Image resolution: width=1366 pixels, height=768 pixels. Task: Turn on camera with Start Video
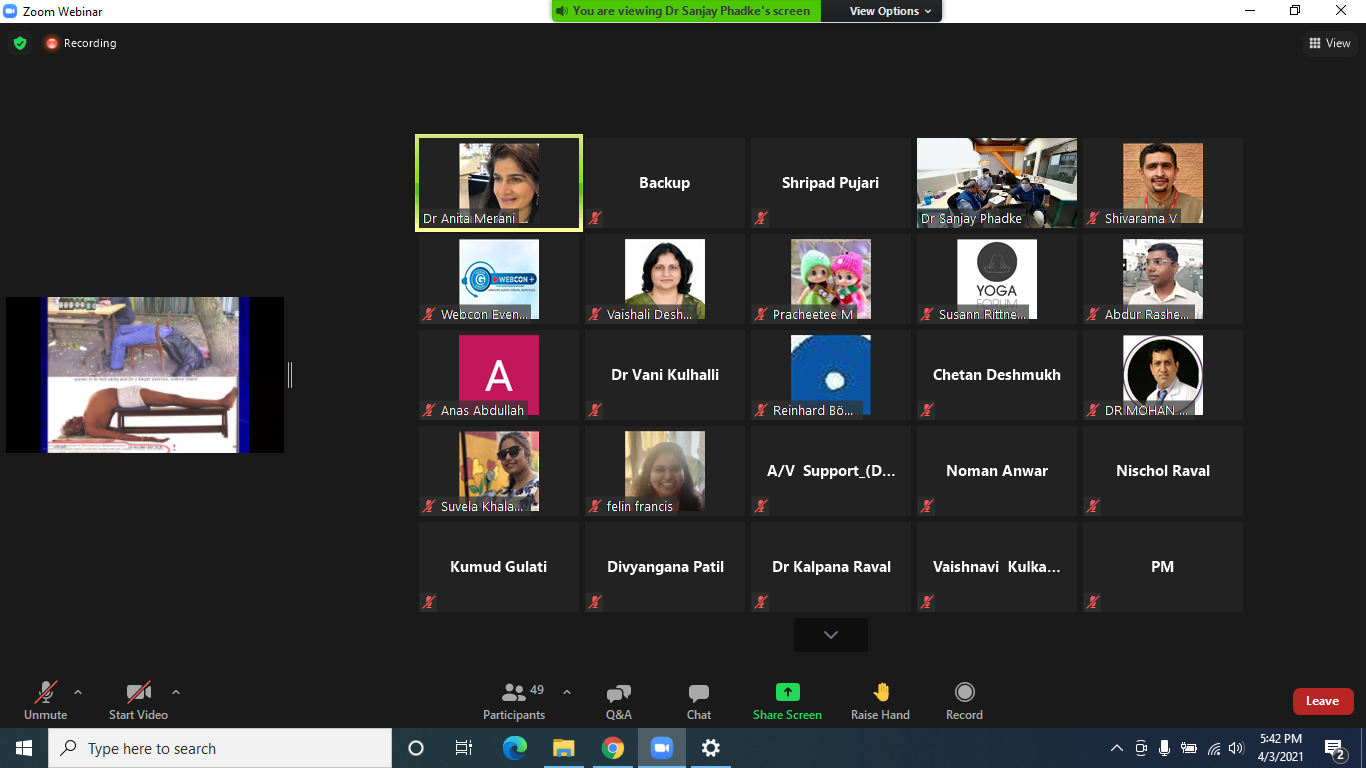coord(138,701)
